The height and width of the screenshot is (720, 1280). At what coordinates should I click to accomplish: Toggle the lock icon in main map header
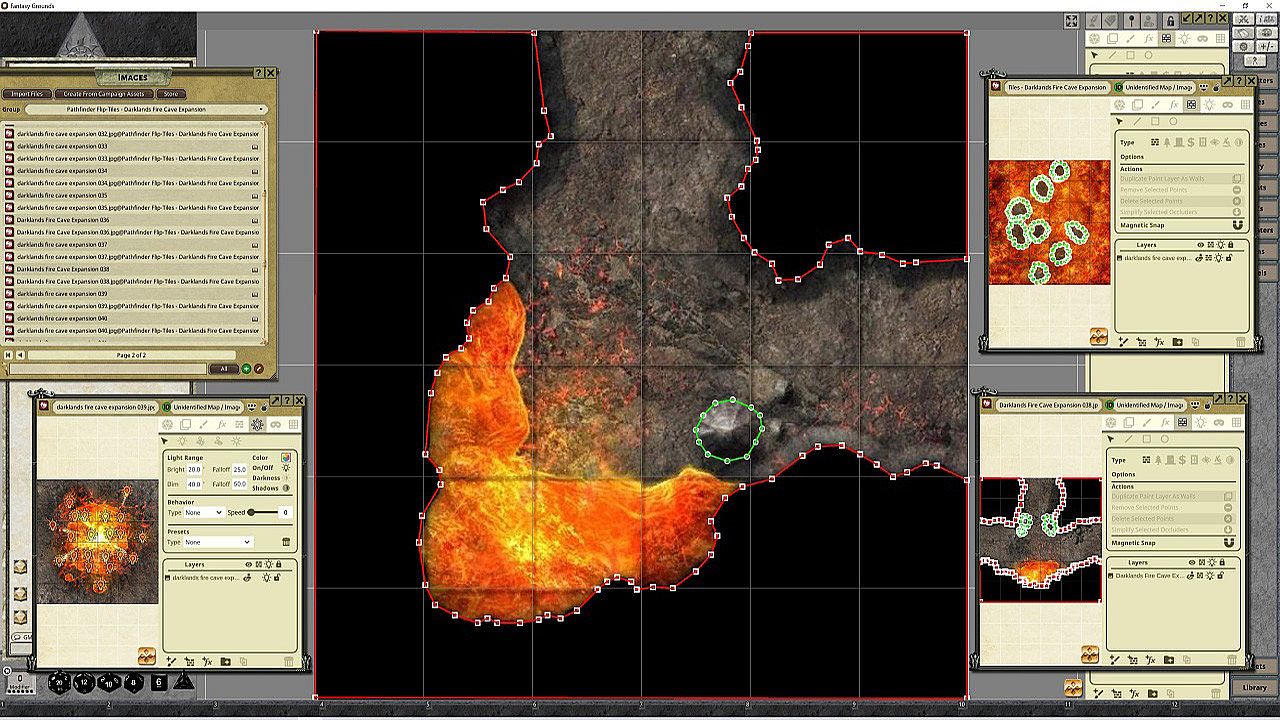click(1169, 20)
